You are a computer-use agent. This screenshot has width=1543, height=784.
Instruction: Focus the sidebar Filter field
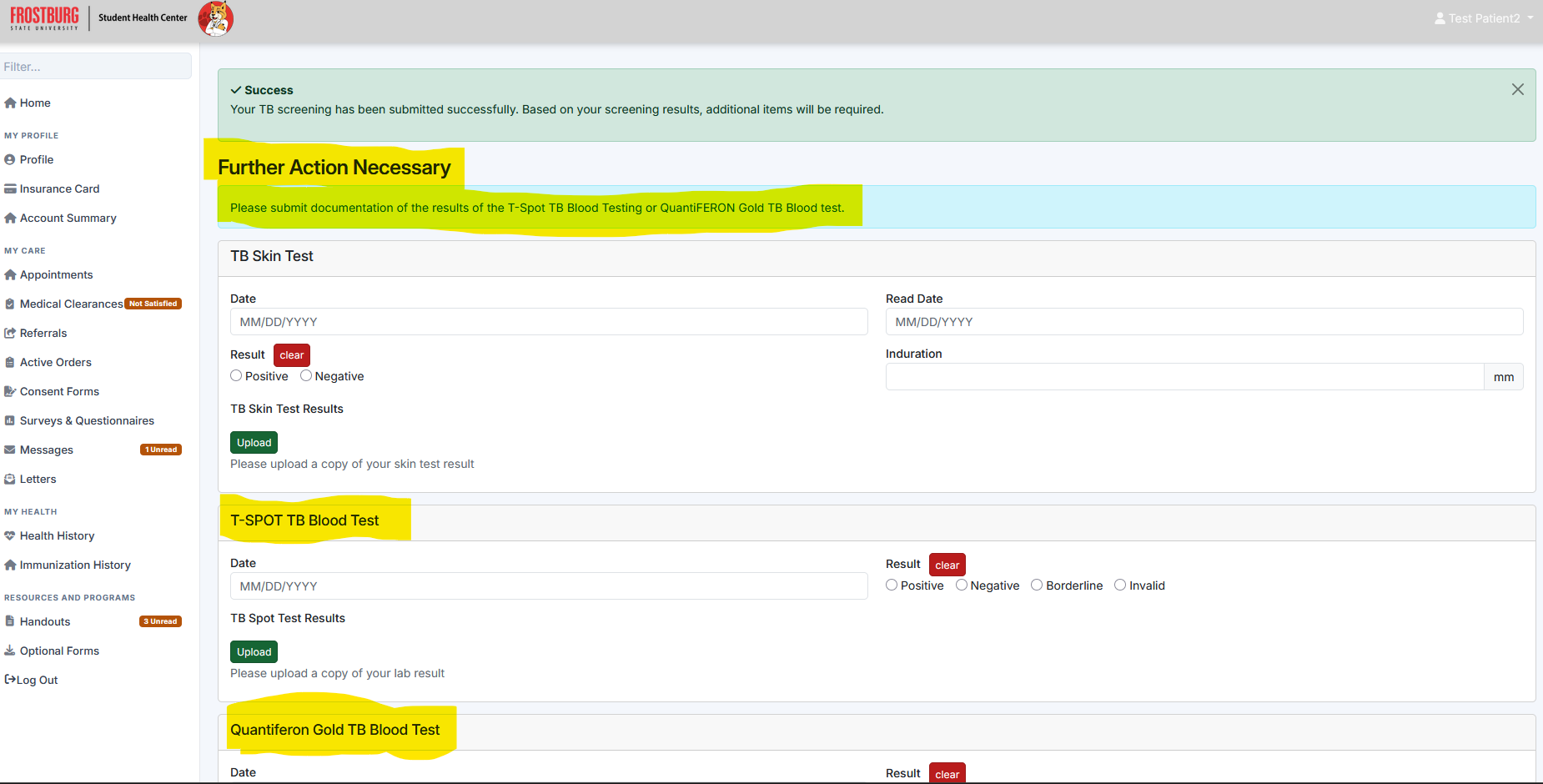(x=96, y=67)
